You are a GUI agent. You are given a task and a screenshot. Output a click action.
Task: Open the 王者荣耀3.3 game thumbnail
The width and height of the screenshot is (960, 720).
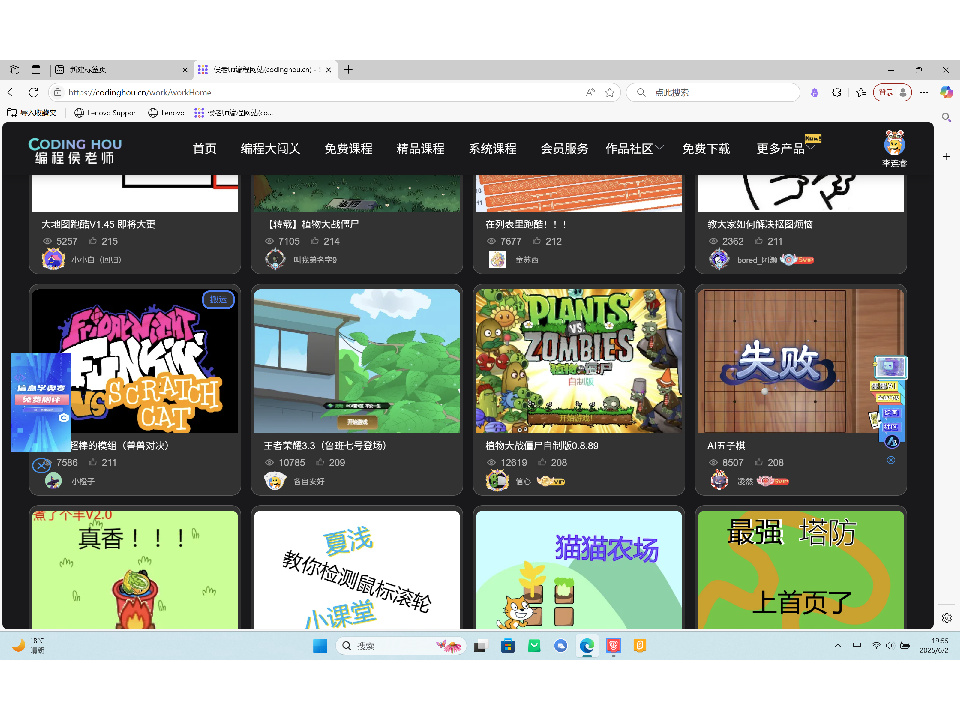pos(357,361)
